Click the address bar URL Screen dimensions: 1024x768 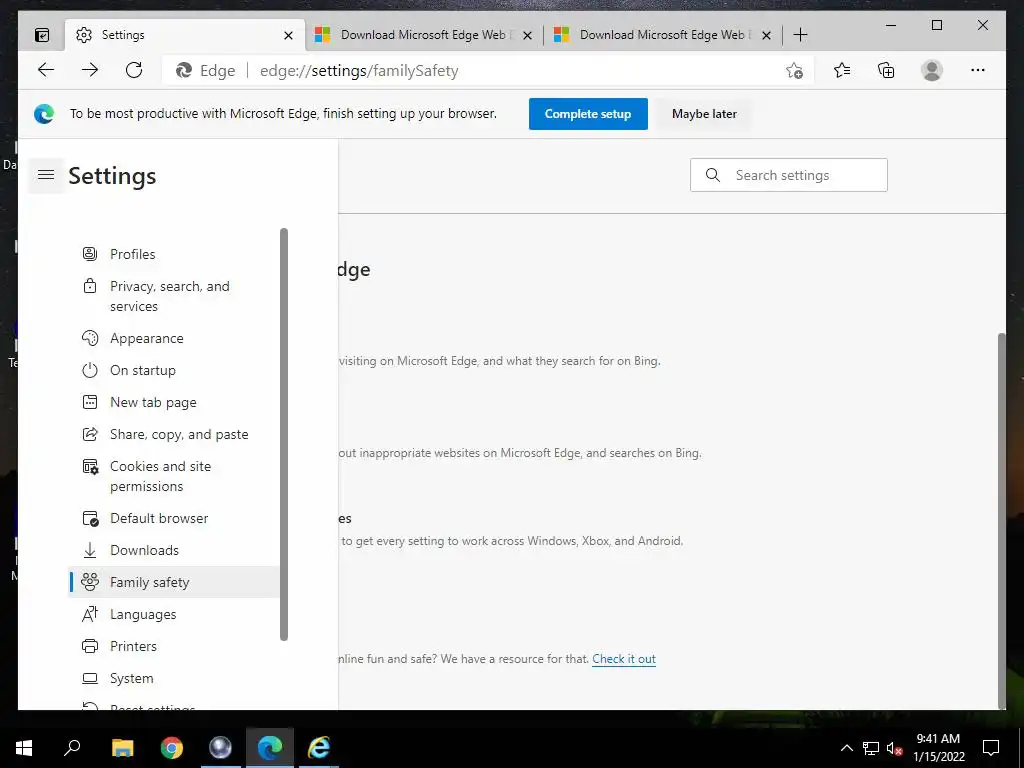[359, 71]
